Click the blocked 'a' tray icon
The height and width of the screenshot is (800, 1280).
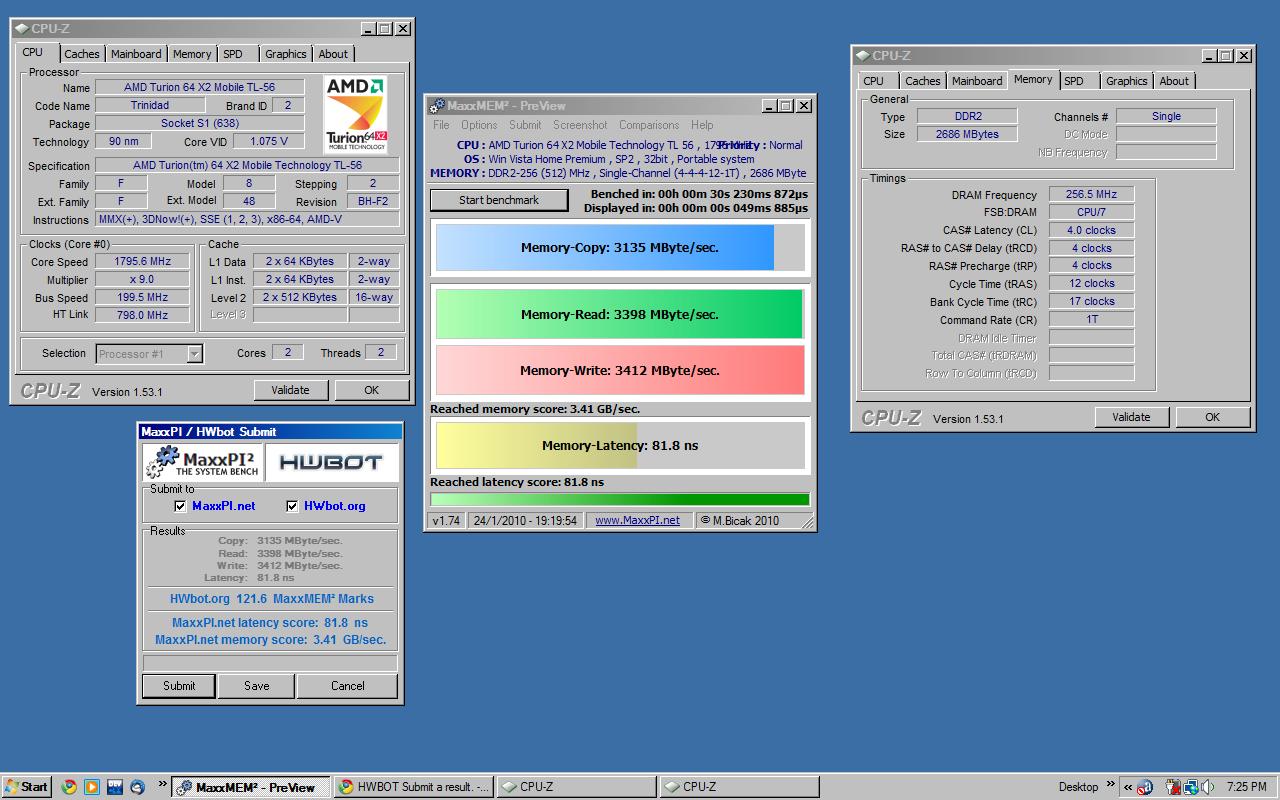click(x=1146, y=787)
